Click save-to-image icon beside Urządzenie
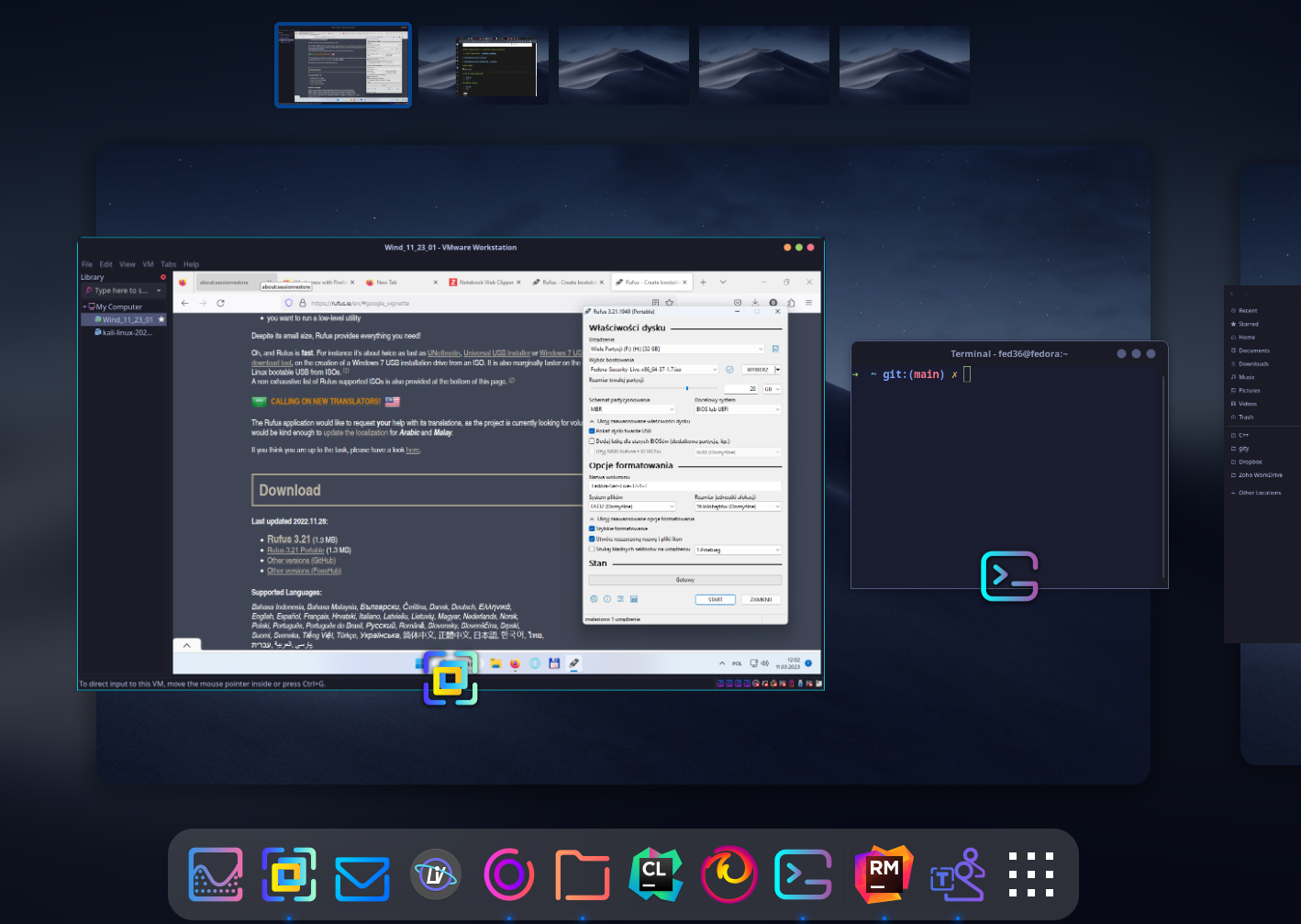This screenshot has width=1301, height=924. point(775,349)
